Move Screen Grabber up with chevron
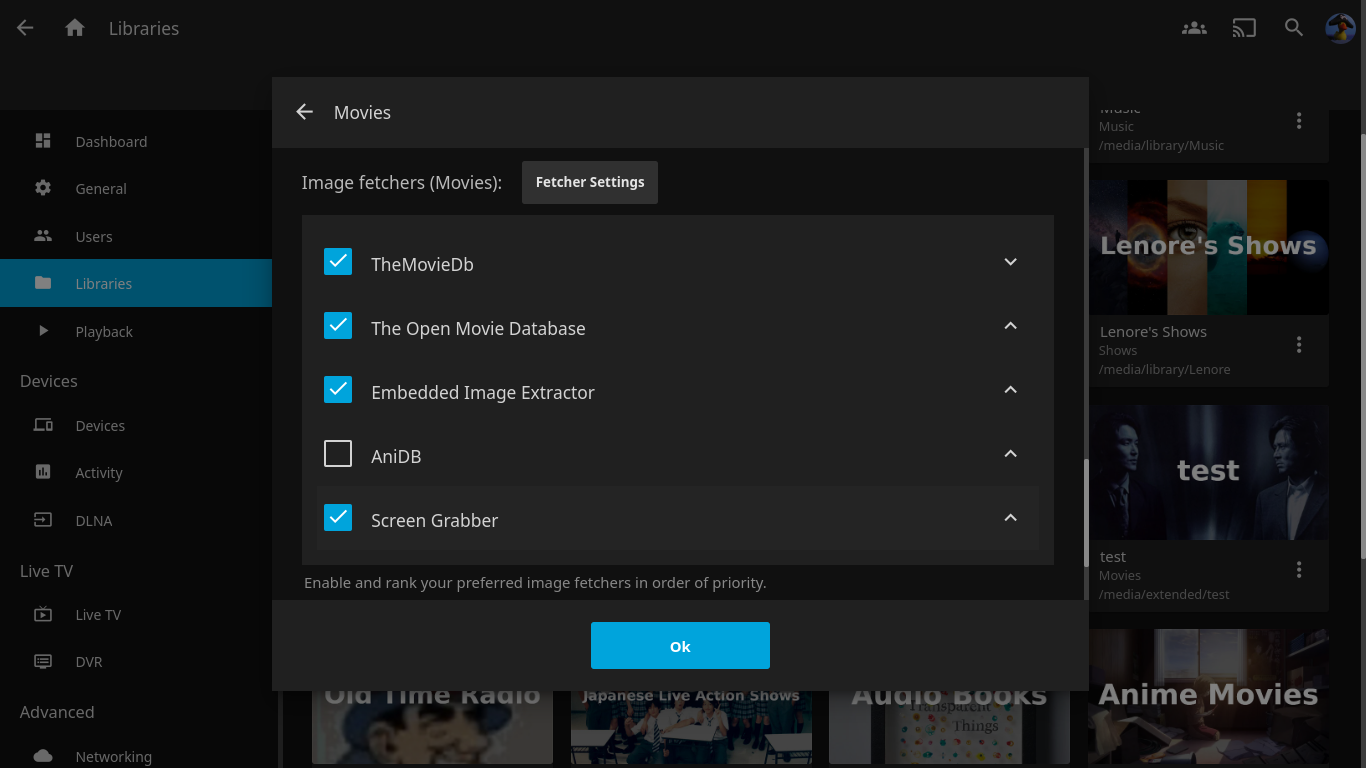 coord(1010,518)
